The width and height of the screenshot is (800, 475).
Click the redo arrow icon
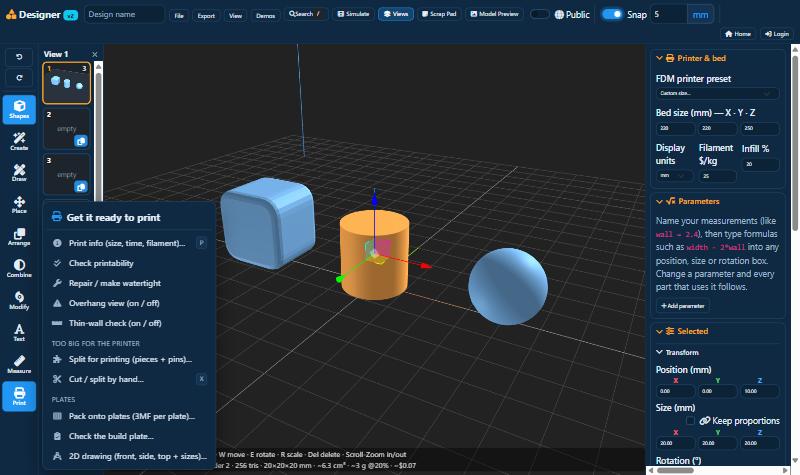pos(19,78)
